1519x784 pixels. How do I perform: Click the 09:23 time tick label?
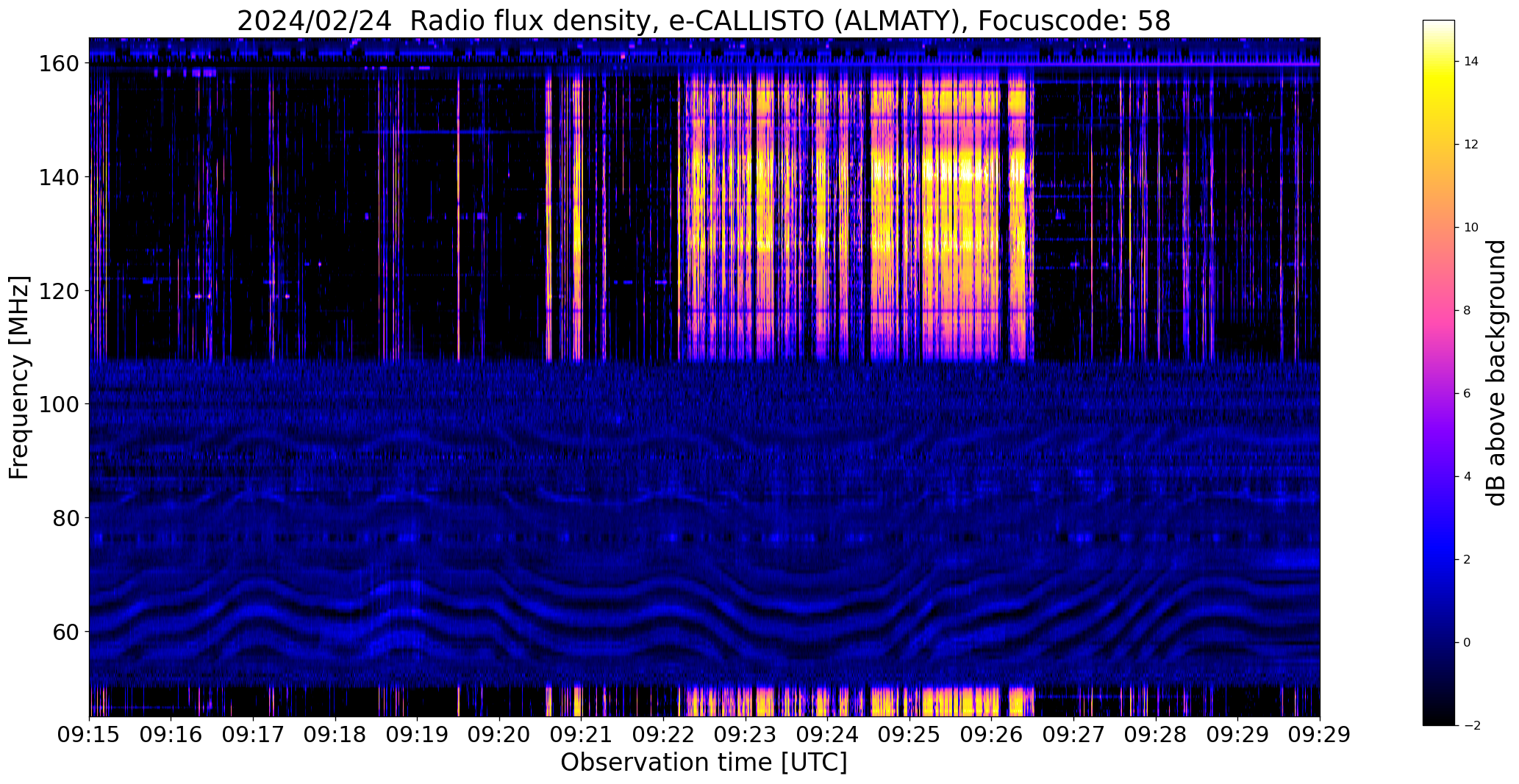pos(746,736)
